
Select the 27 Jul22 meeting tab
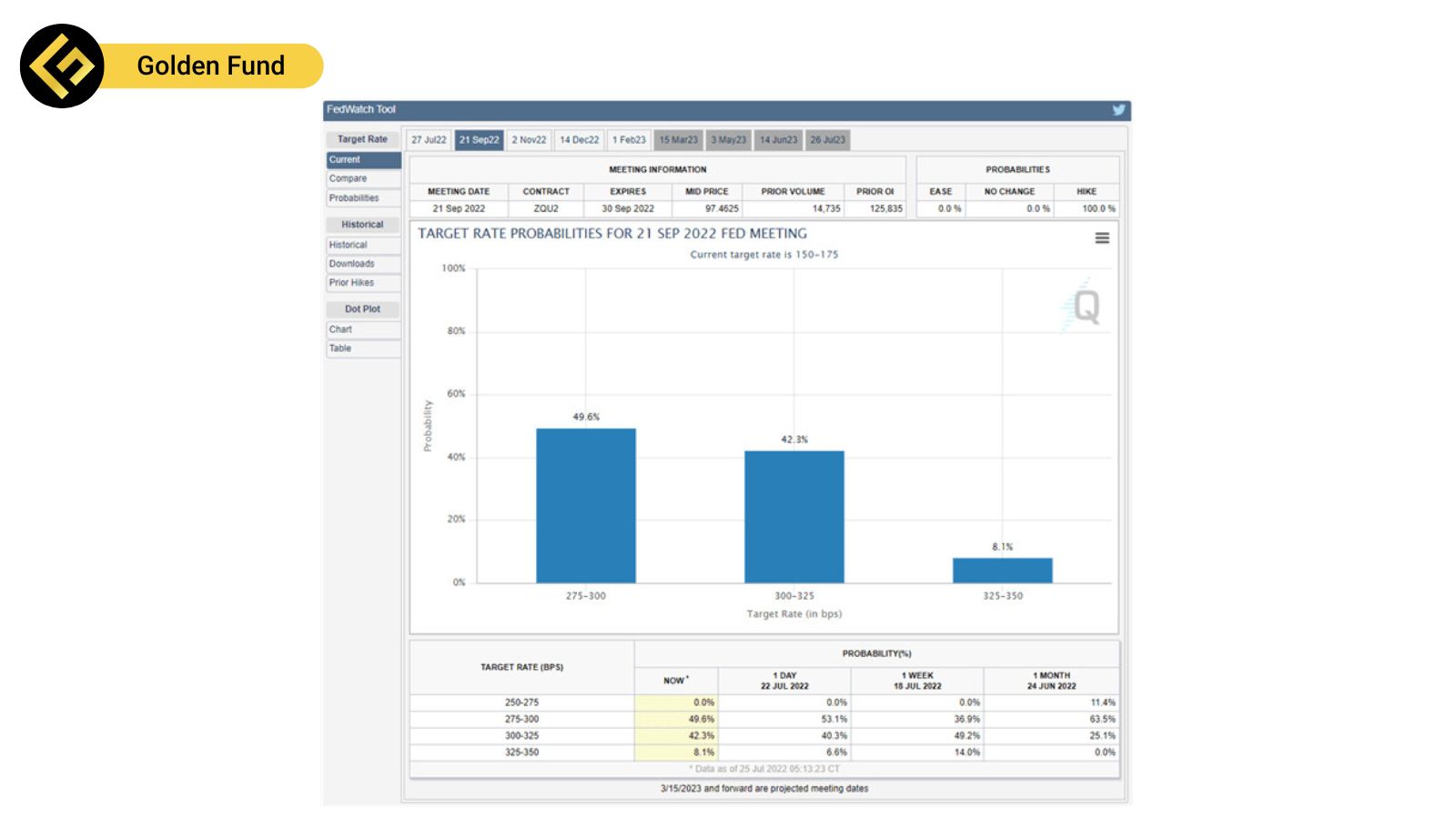click(429, 140)
